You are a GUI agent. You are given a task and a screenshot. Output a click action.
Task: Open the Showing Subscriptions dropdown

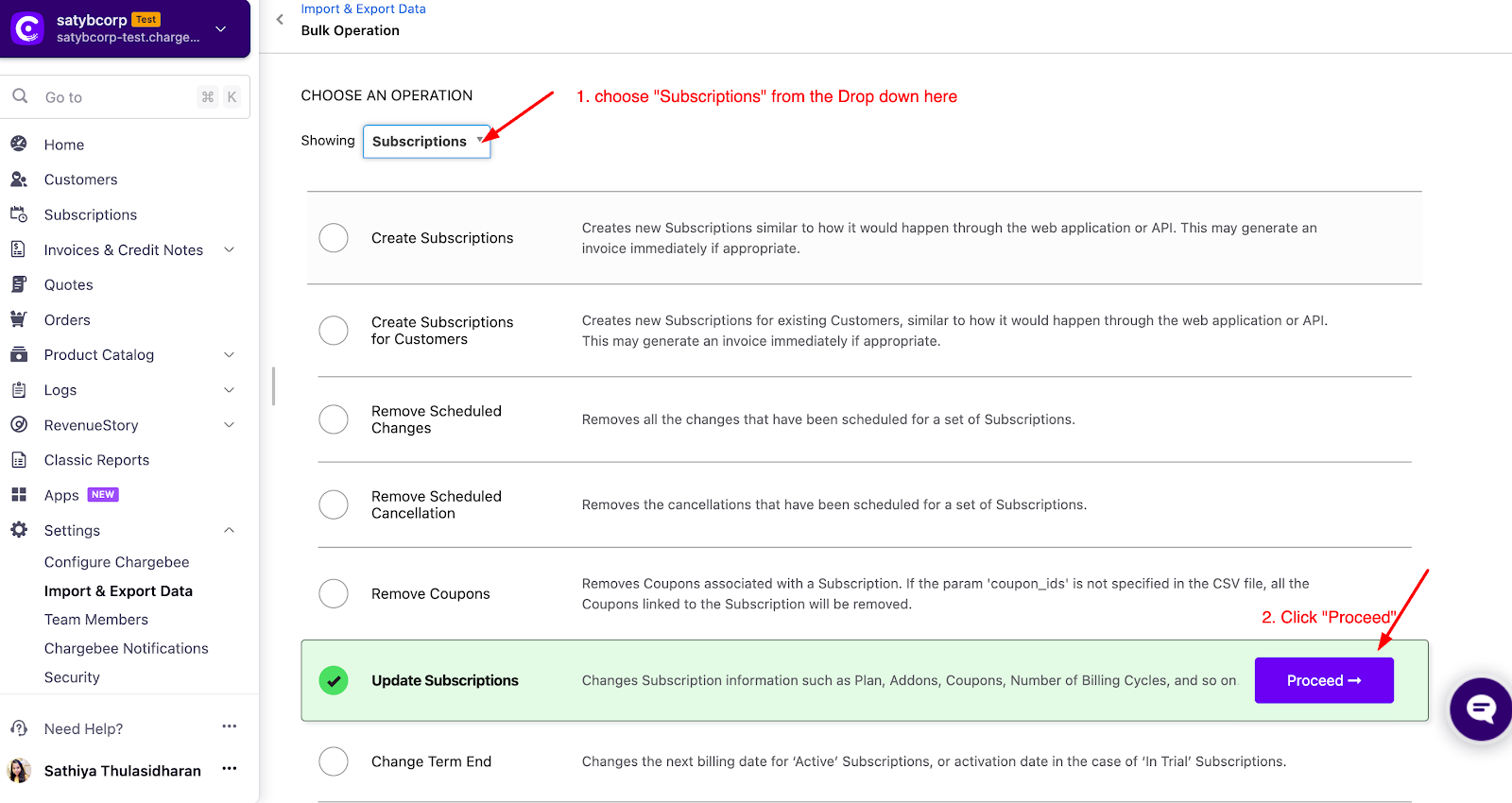427,142
